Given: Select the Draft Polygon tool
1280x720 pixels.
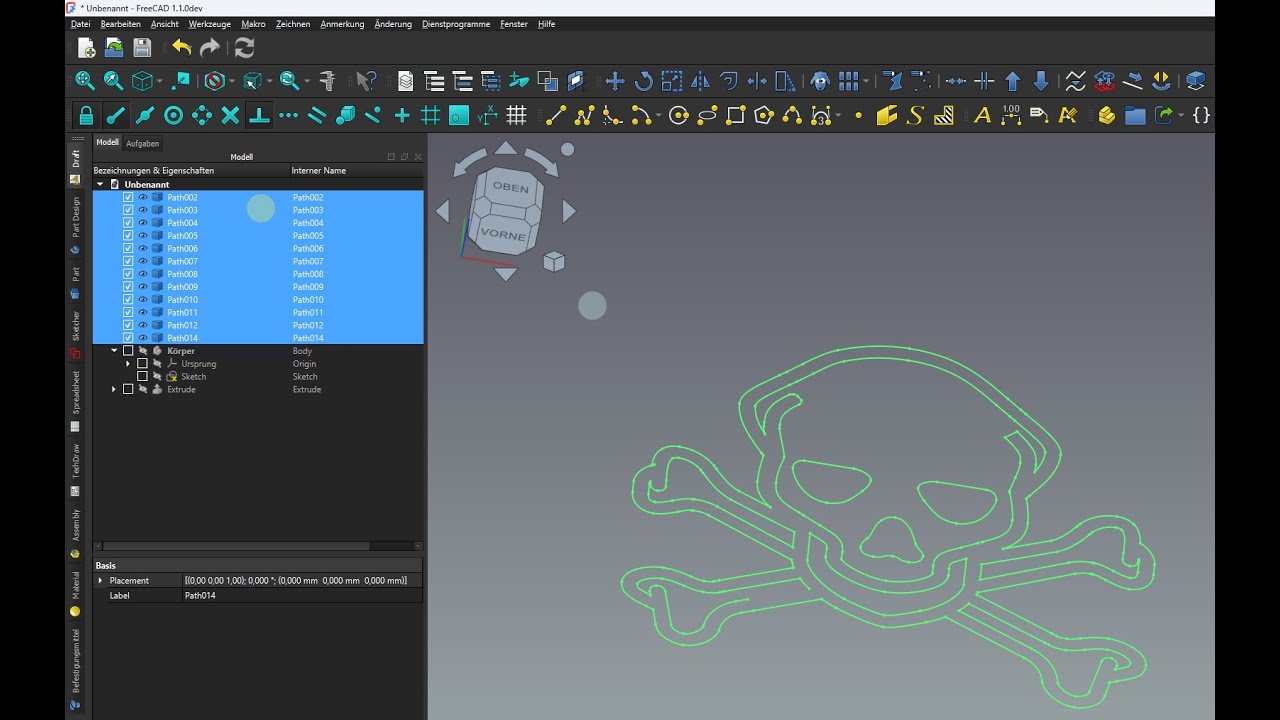Looking at the screenshot, I should [x=764, y=115].
